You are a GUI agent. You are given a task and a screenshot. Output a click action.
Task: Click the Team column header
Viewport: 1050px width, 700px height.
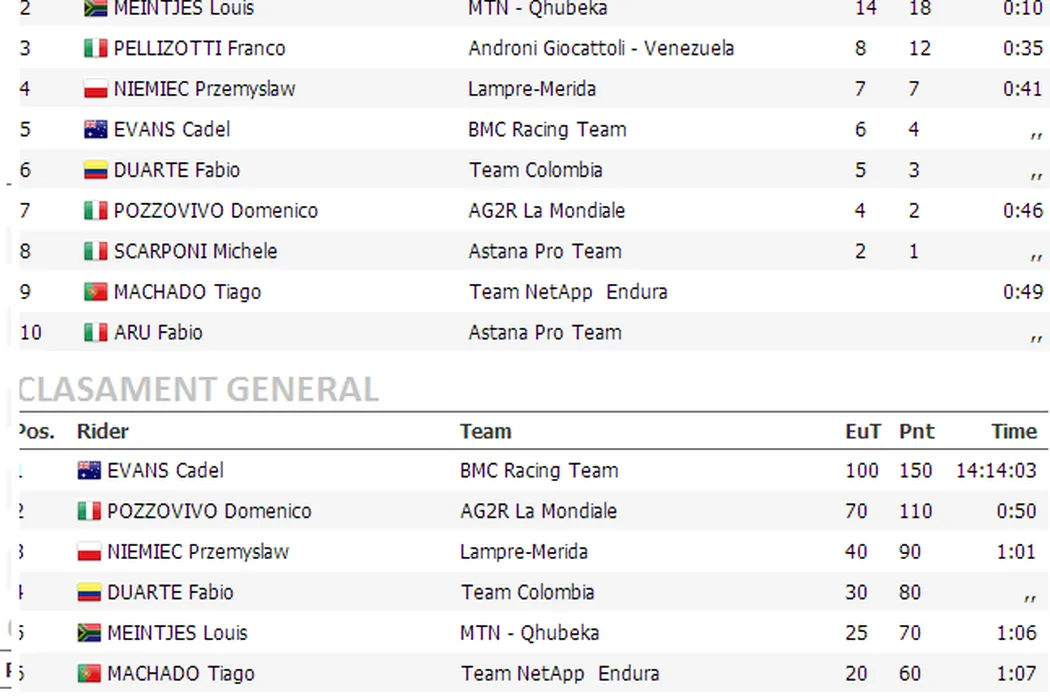pos(486,432)
